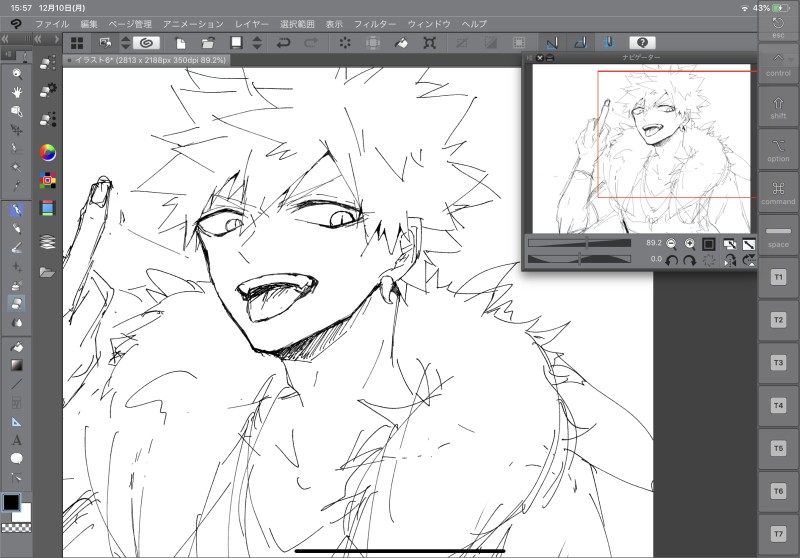Open the ウィンドウ menu
800x558 pixels.
(429, 24)
